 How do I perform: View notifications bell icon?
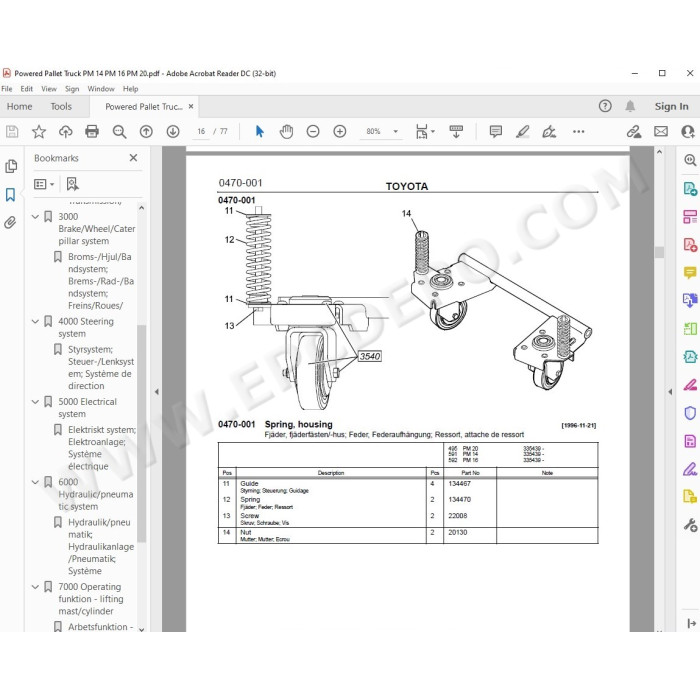point(630,106)
